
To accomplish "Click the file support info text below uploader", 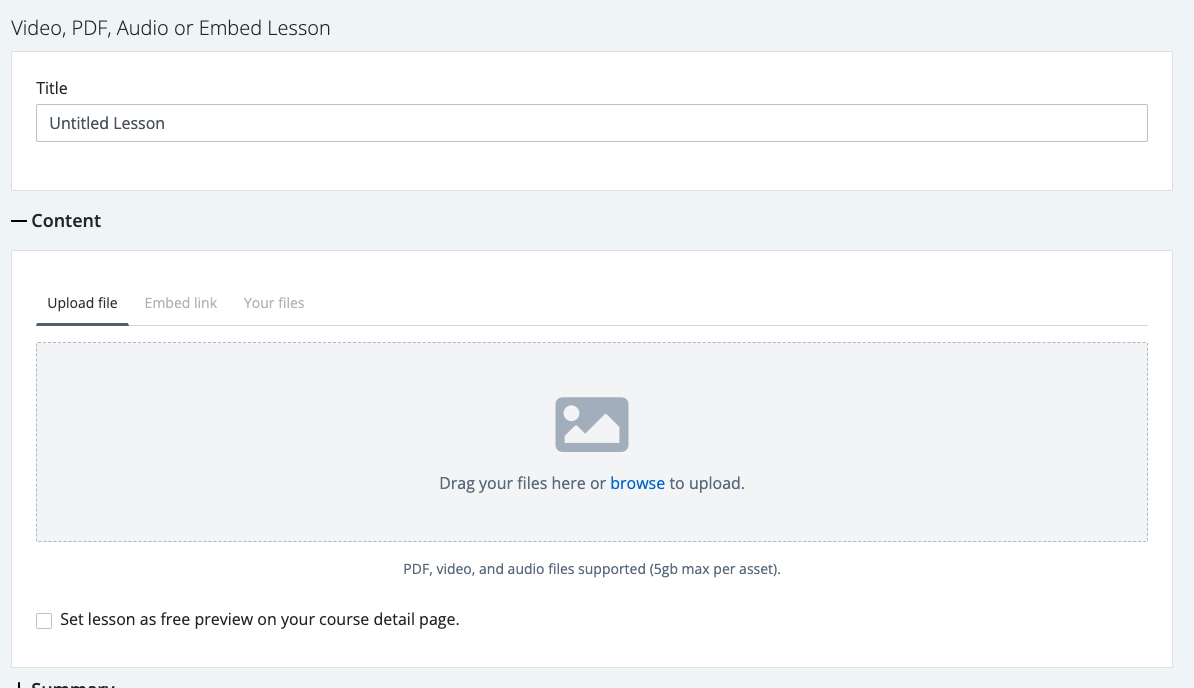I will (592, 568).
